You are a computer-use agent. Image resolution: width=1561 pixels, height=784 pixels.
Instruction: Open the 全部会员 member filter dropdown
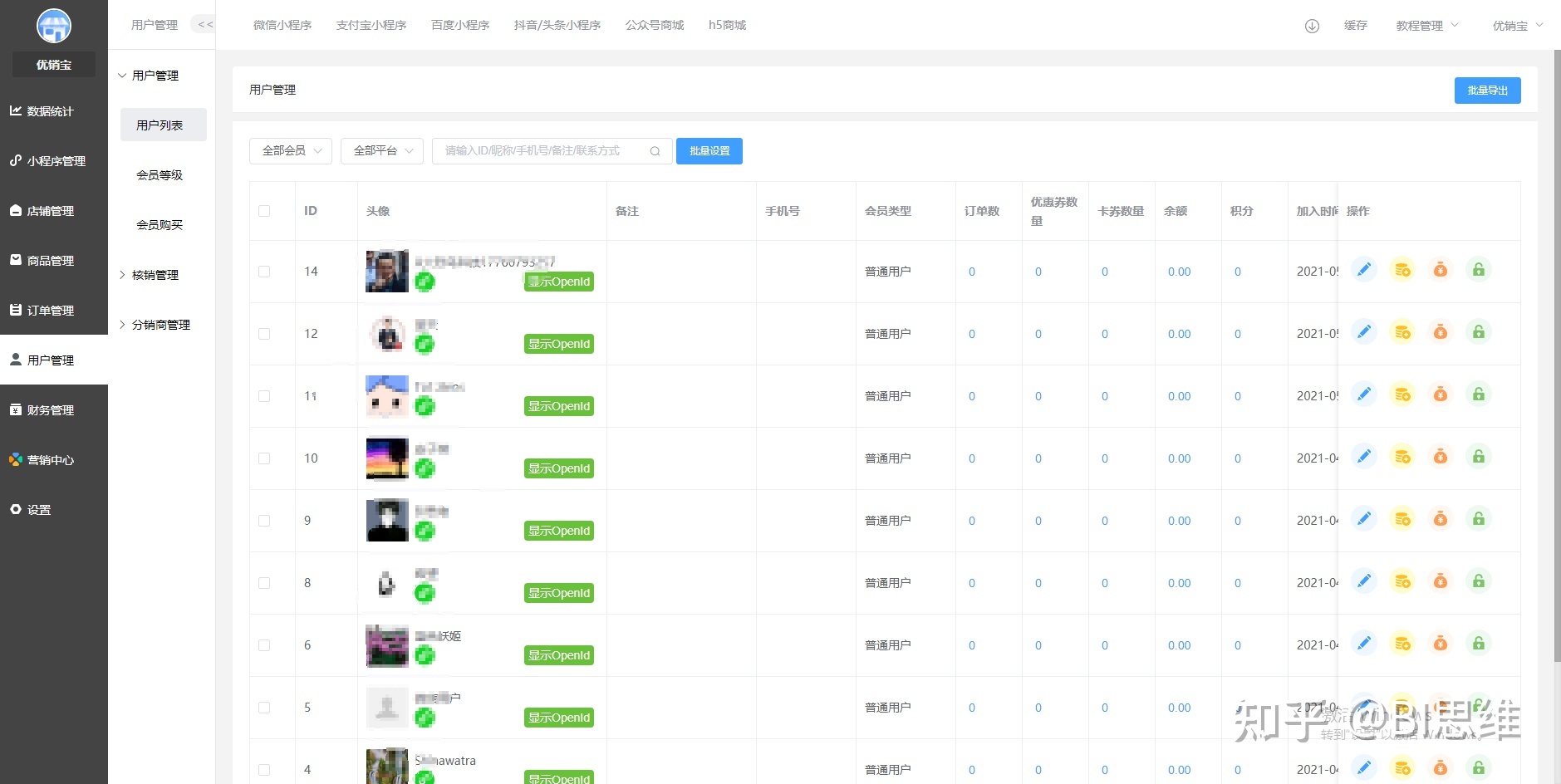291,151
